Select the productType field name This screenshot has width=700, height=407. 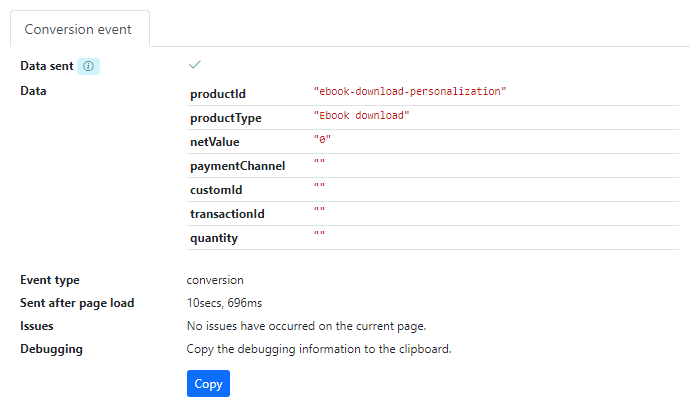(x=226, y=118)
